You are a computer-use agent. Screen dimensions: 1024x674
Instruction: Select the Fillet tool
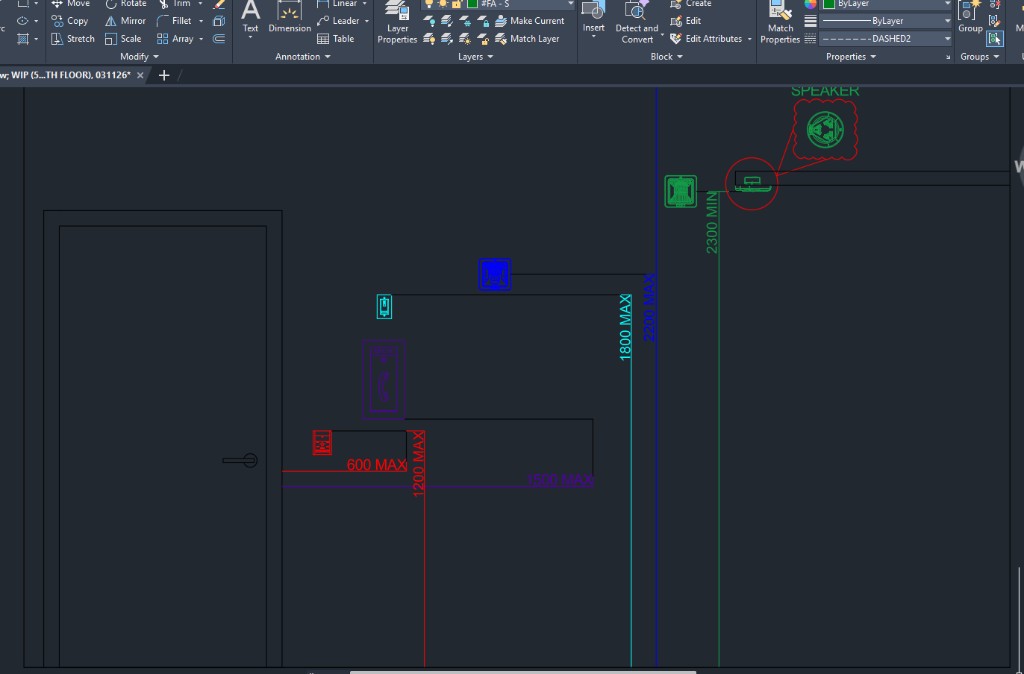pos(174,21)
